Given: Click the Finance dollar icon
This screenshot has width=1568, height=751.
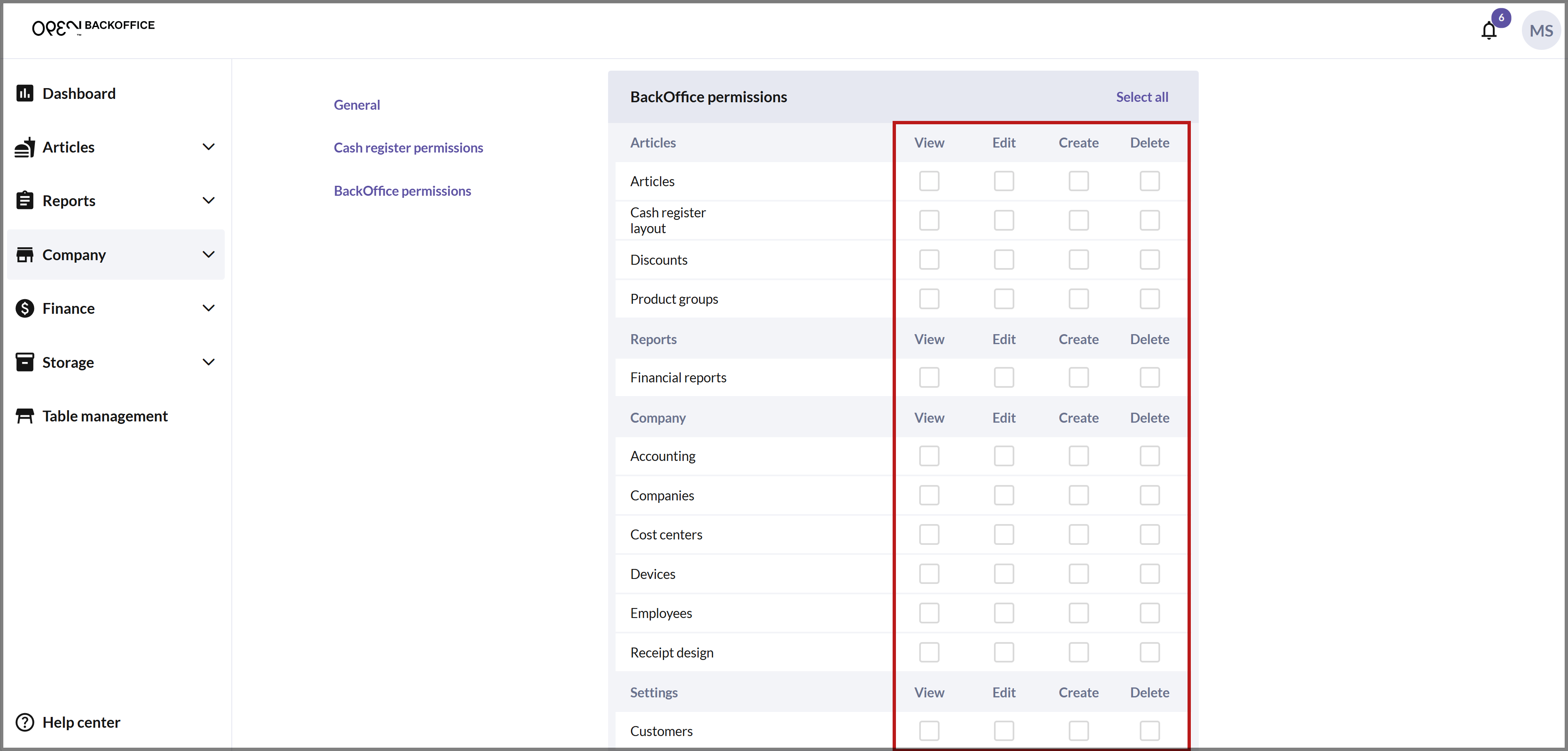Looking at the screenshot, I should tap(25, 308).
